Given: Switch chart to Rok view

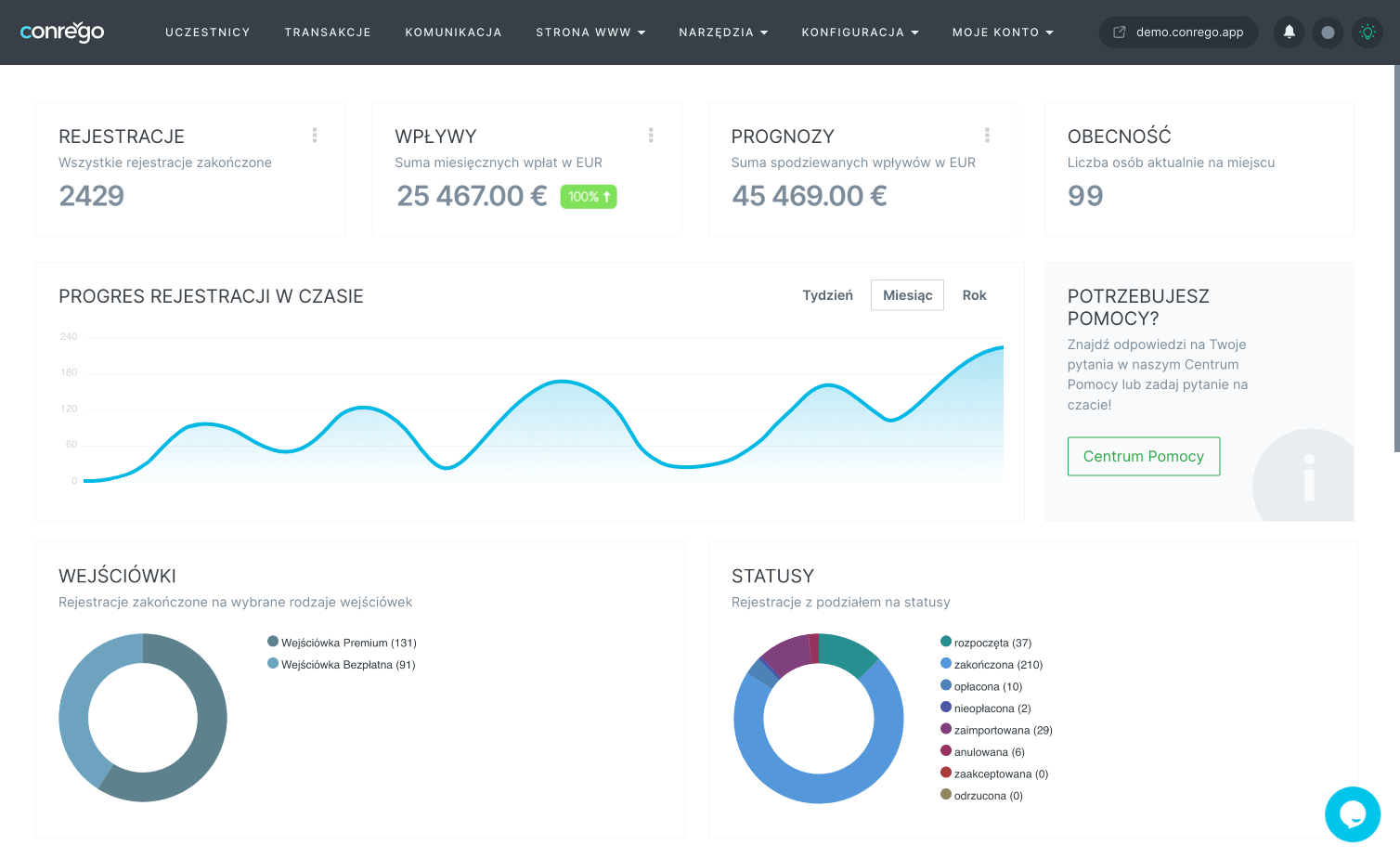Looking at the screenshot, I should 974,295.
